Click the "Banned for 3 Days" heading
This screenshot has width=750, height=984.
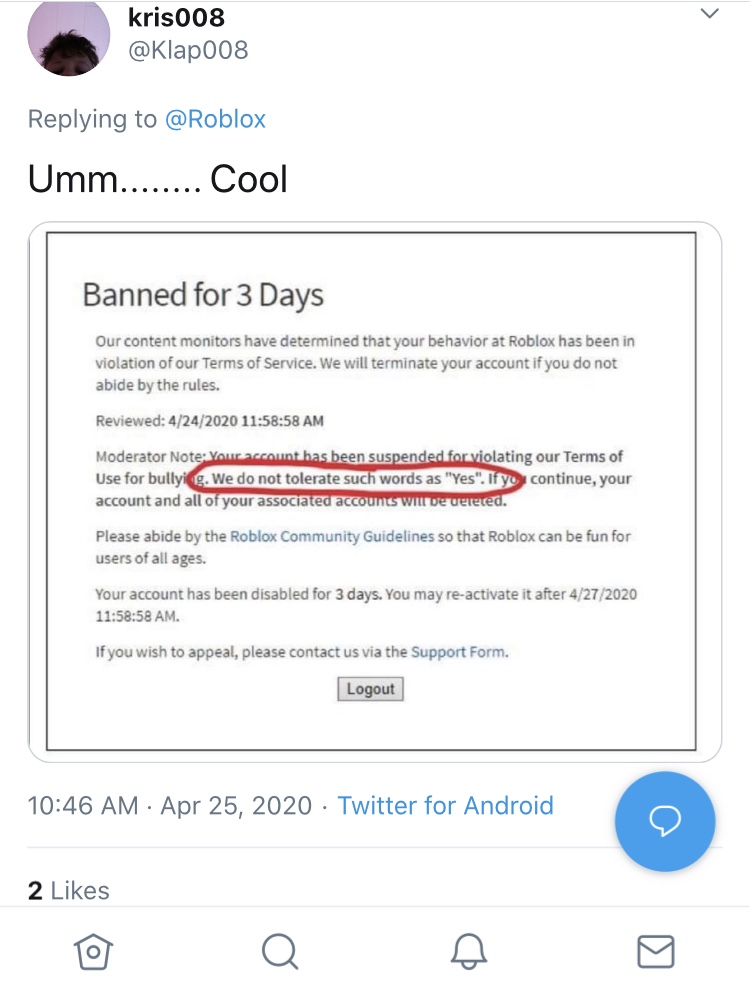203,295
